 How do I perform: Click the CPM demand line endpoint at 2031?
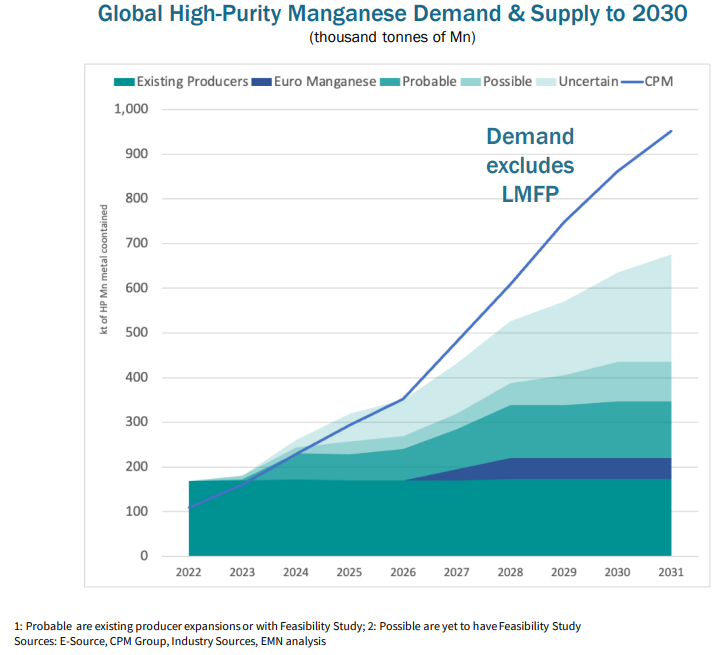[671, 131]
